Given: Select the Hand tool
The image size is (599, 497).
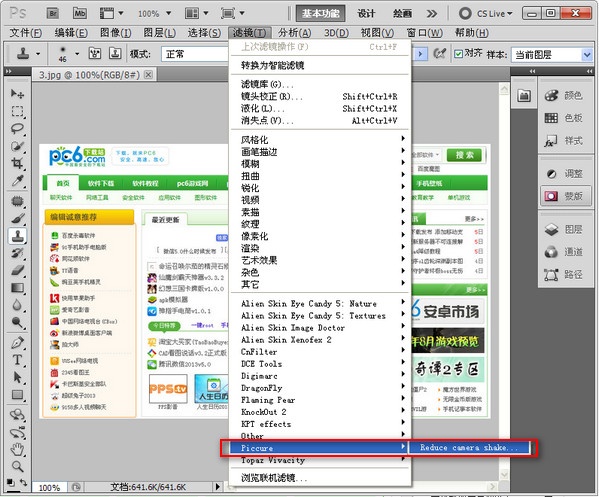Looking at the screenshot, I should click(17, 449).
